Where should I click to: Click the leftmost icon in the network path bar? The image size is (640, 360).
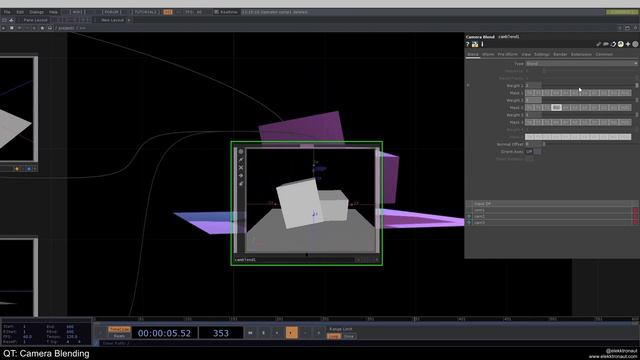[3, 28]
